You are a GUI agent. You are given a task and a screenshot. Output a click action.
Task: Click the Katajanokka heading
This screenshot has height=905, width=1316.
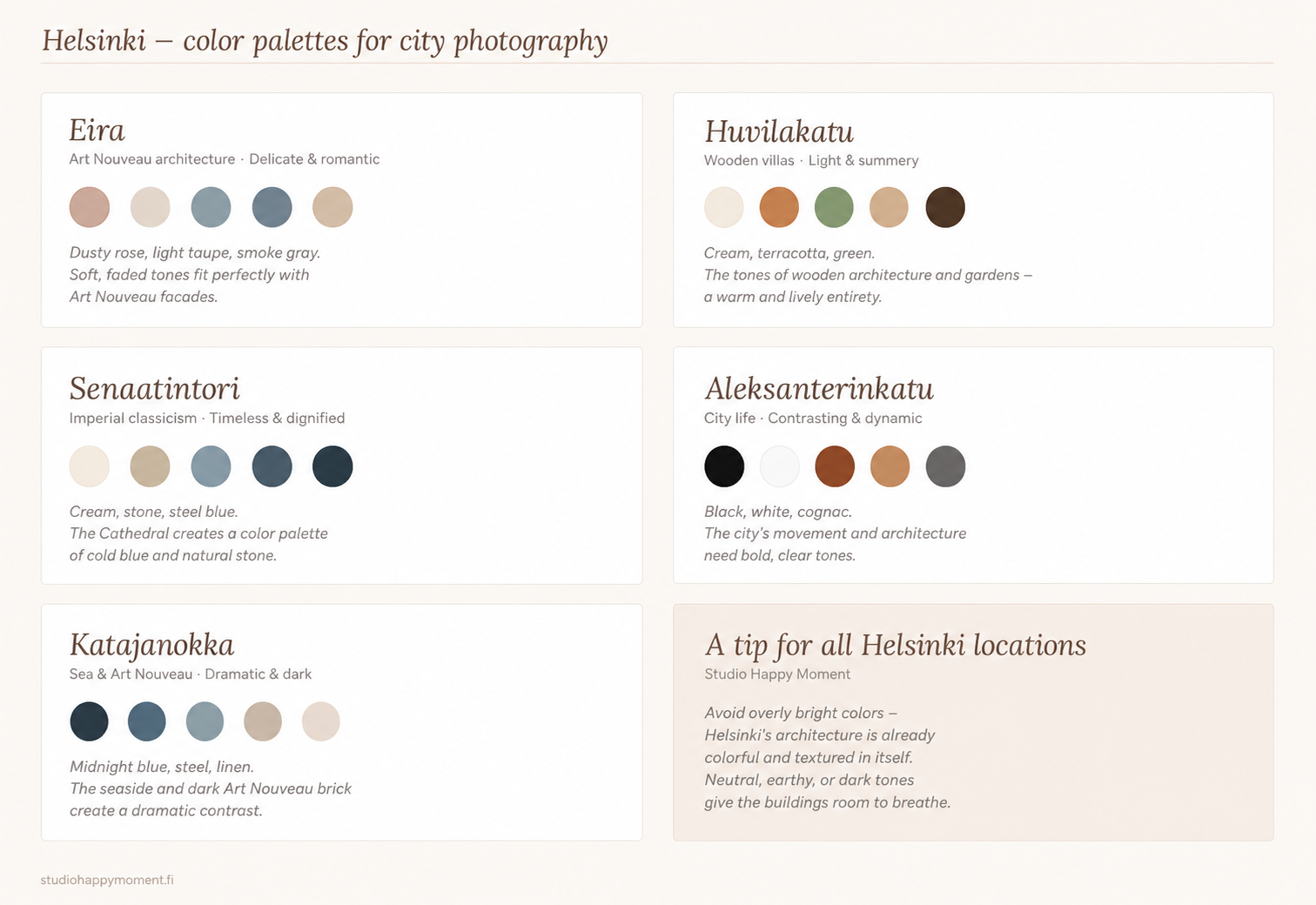coord(151,645)
